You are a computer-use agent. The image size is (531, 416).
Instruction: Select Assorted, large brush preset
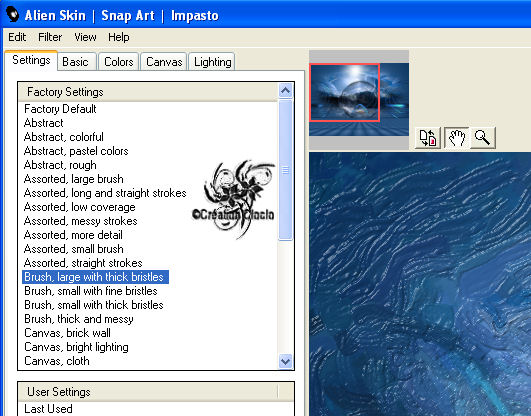(74, 179)
